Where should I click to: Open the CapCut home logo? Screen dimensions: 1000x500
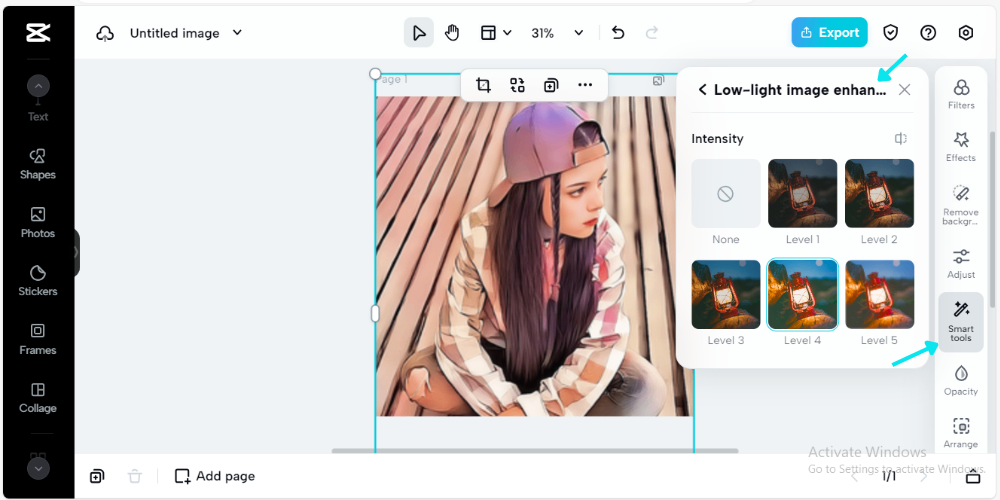(x=38, y=33)
